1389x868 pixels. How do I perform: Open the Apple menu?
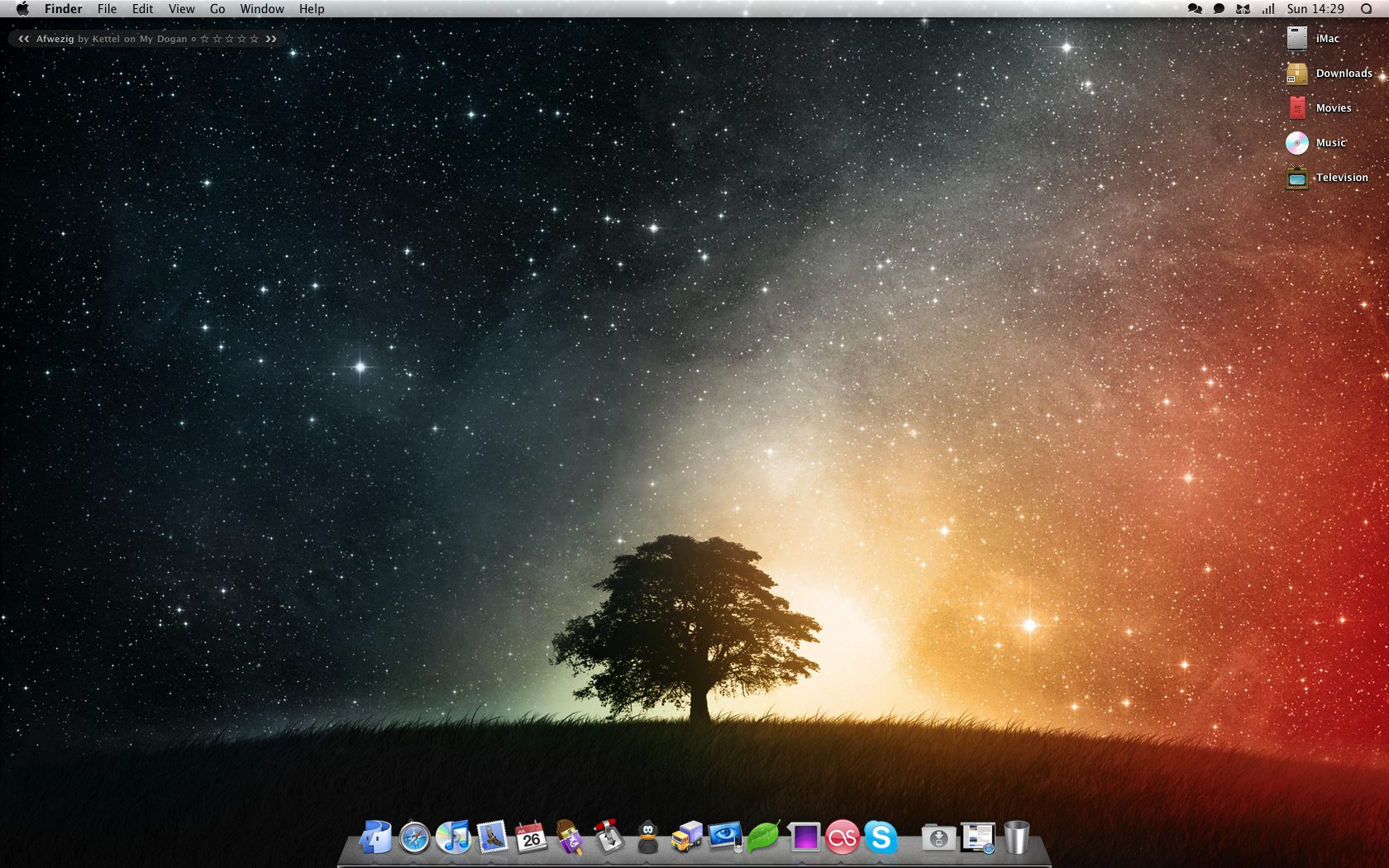click(x=22, y=9)
